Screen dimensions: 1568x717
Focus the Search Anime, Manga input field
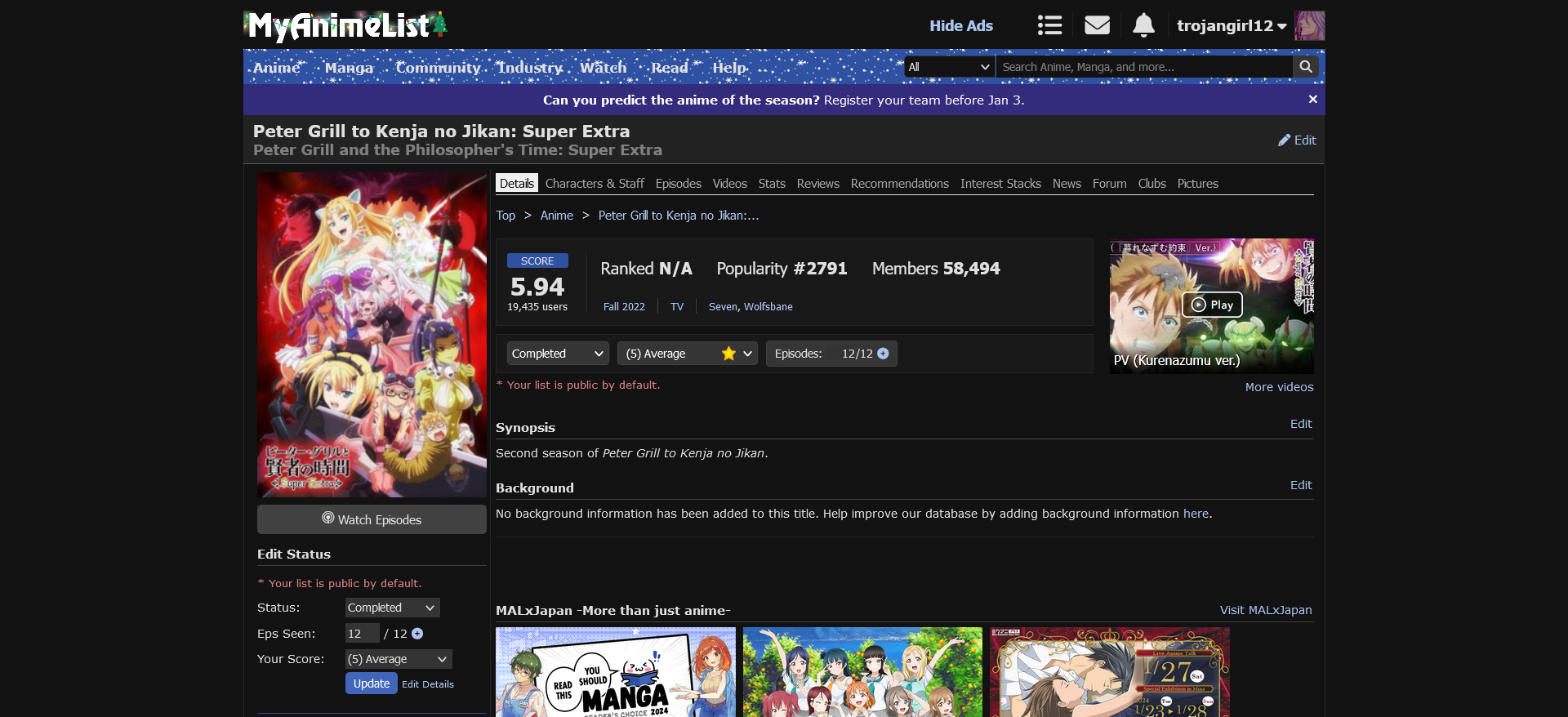pos(1143,67)
